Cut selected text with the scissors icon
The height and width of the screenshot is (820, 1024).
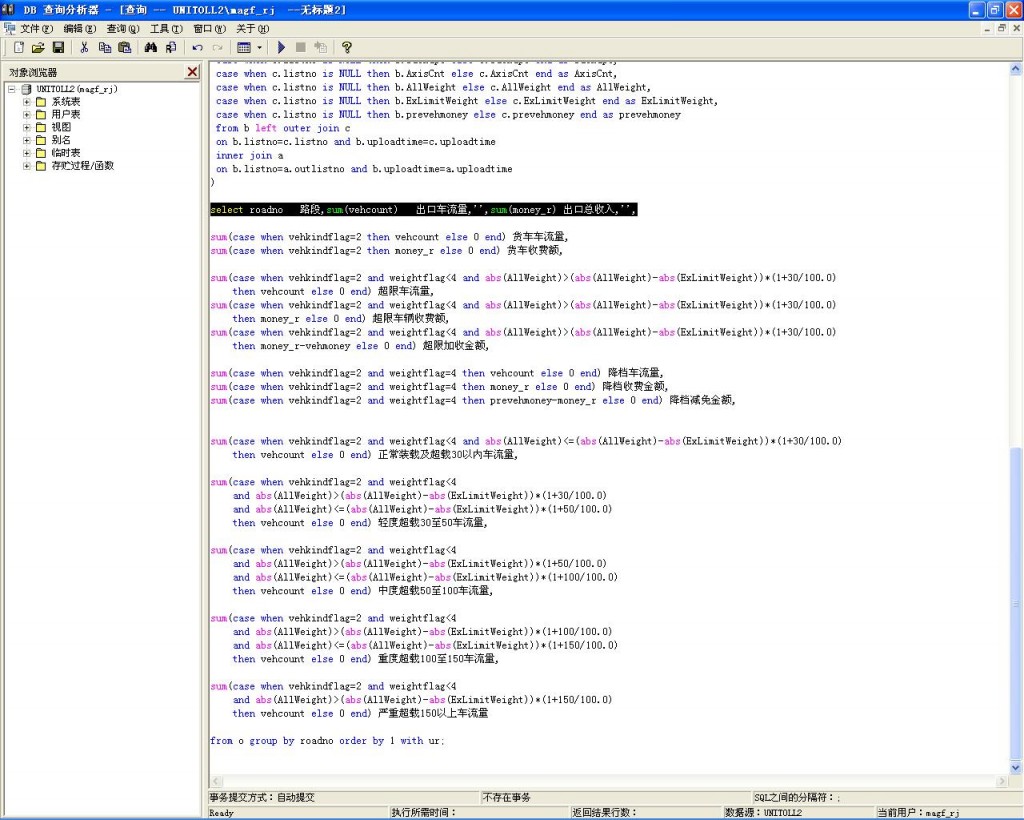tap(84, 47)
